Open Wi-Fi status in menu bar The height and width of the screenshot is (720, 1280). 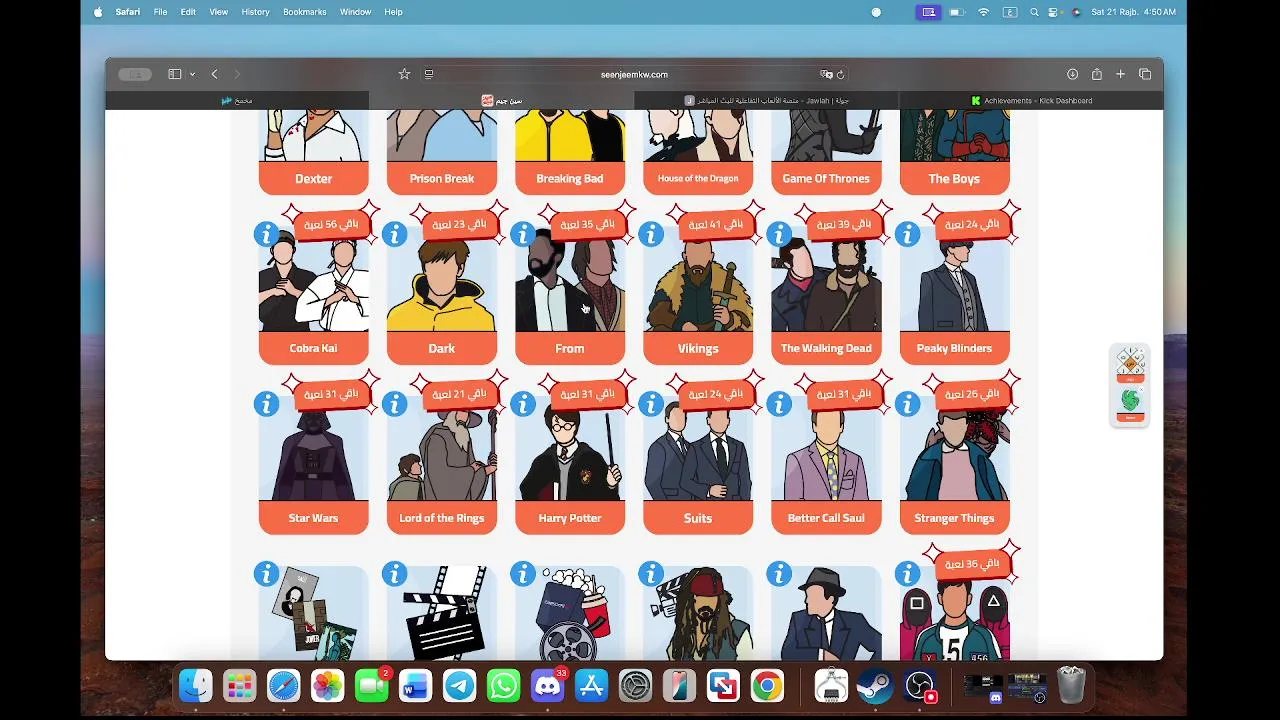point(983,12)
